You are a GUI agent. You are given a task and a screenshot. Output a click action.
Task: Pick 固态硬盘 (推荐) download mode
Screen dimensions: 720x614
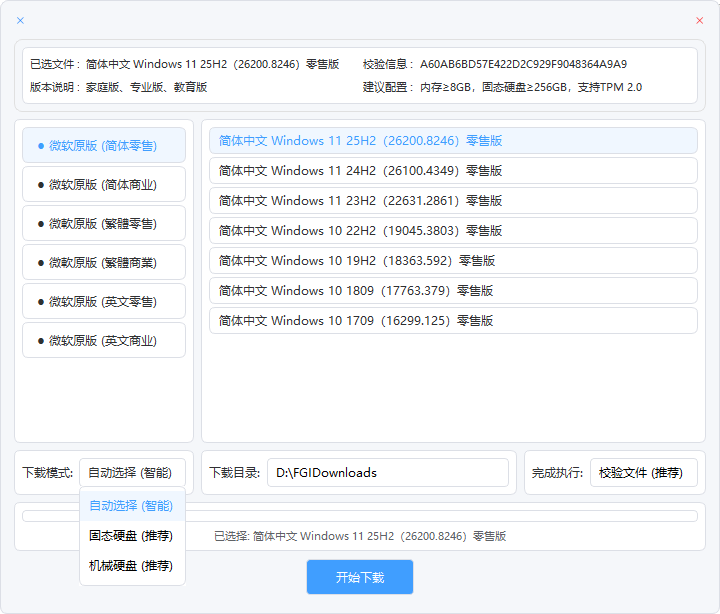pos(132,535)
